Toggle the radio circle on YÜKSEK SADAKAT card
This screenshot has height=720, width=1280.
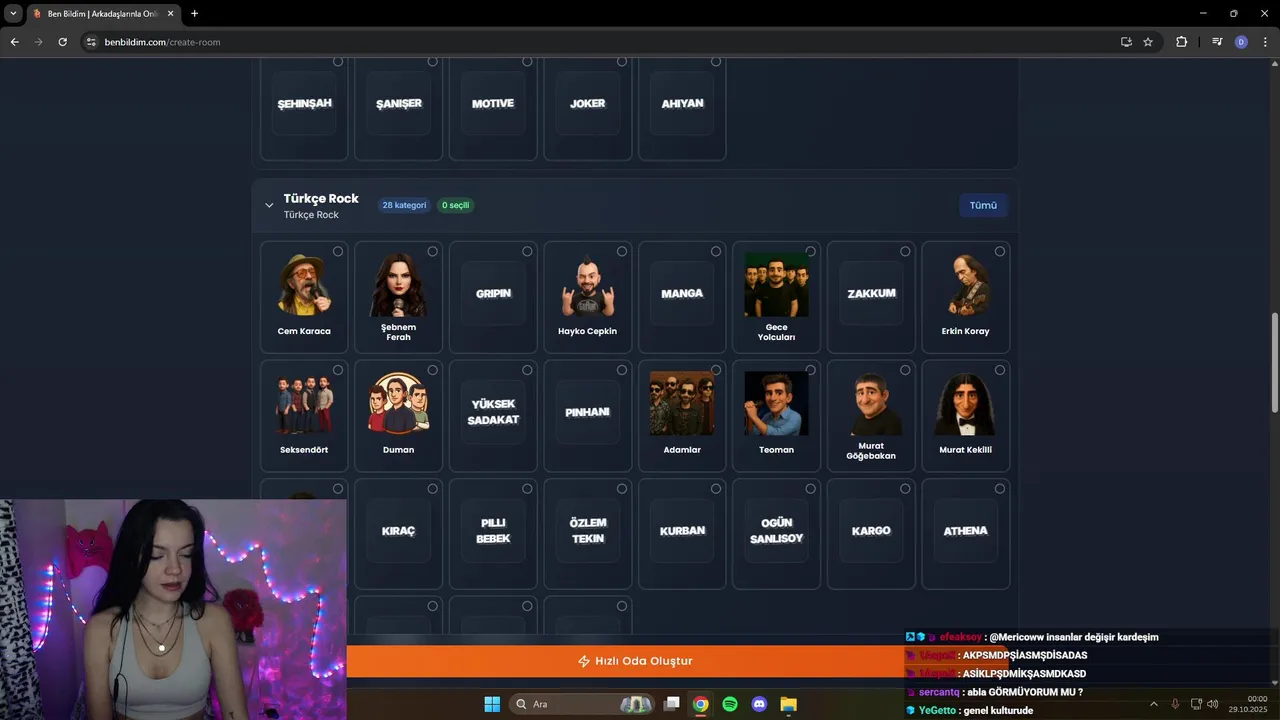tap(527, 370)
